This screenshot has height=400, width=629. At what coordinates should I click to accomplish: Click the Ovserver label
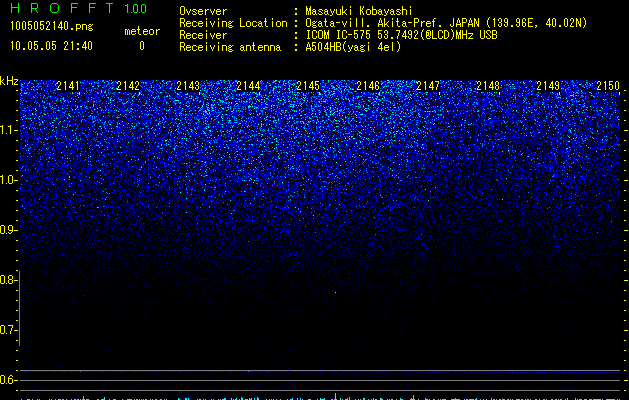(x=203, y=11)
